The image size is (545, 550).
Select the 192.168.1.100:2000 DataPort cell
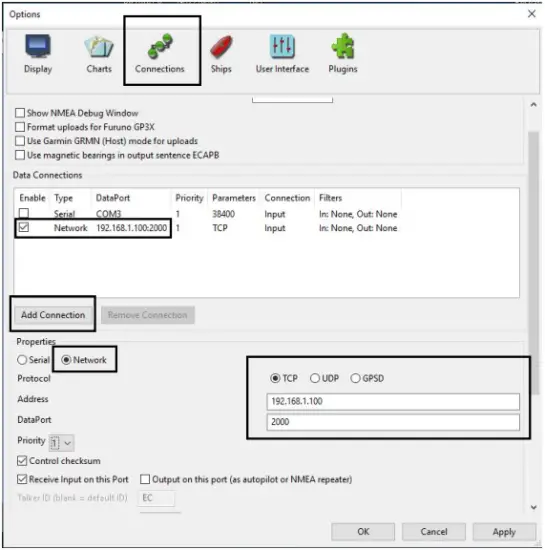click(132, 228)
